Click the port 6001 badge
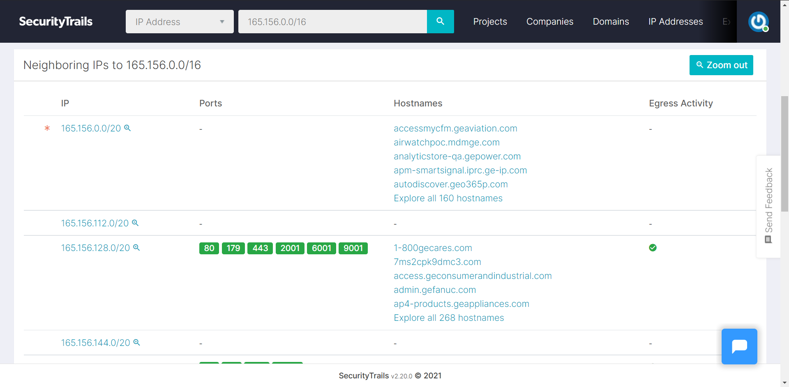 [x=322, y=248]
